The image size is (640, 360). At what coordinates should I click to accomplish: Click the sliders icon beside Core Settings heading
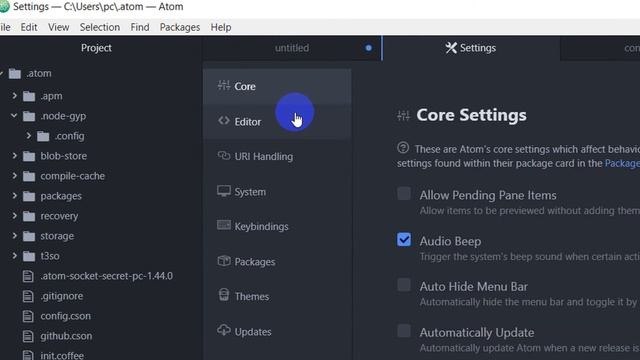404,116
